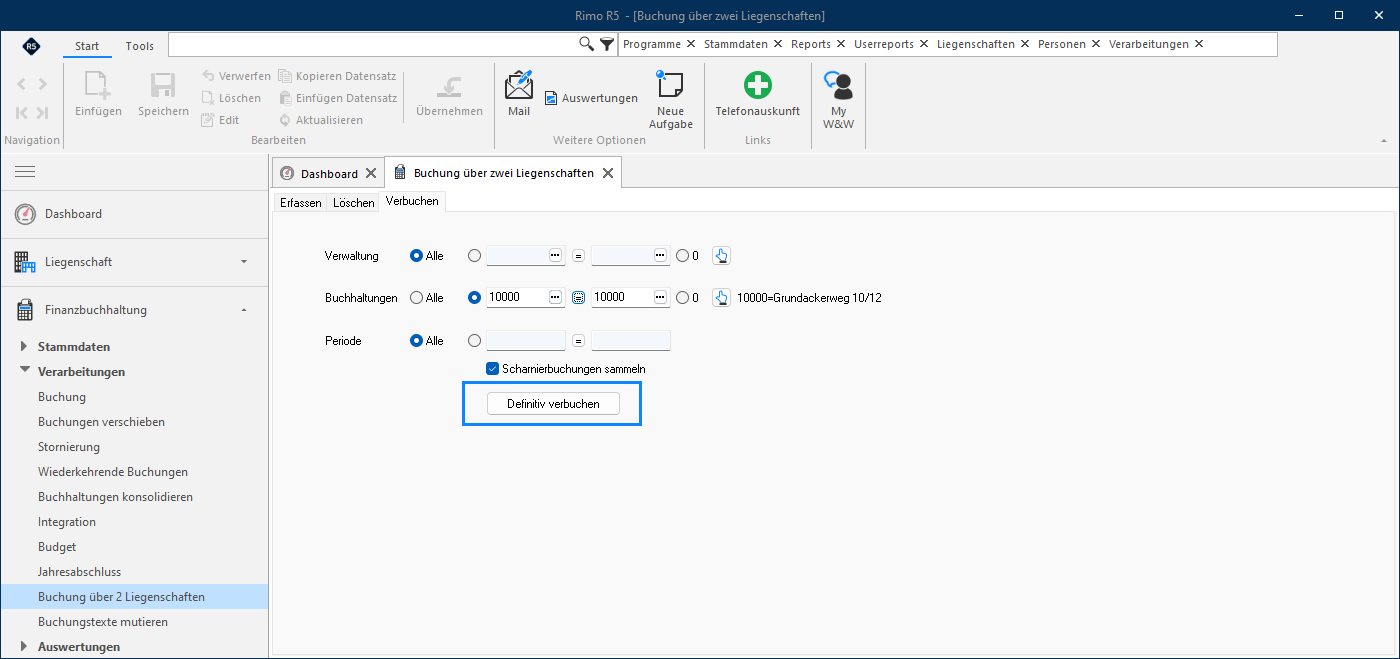Click the first Periode input field
This screenshot has width=1400, height=659.
click(526, 341)
